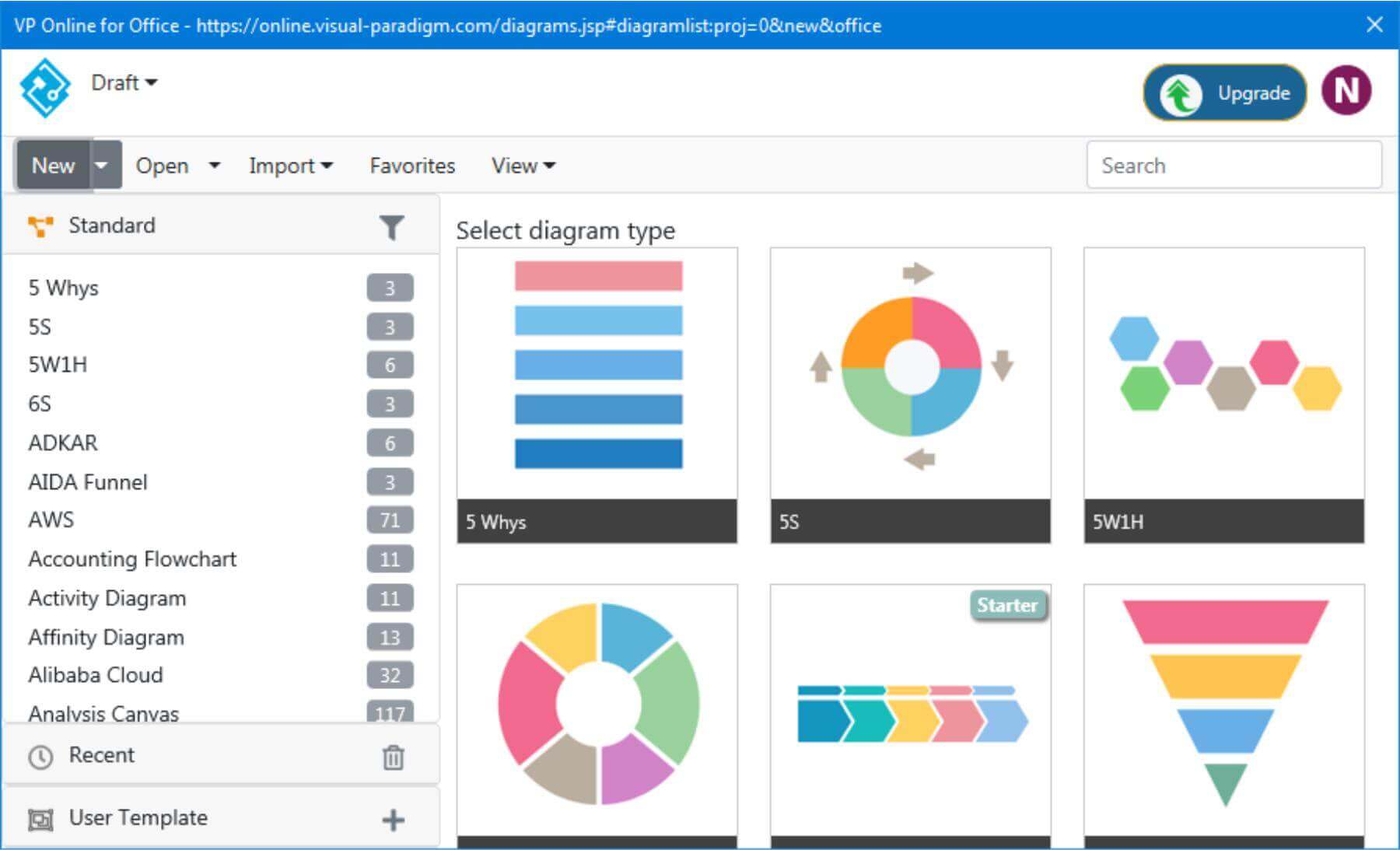Click the Starter badge label
Screen dimensions: 1400x850
pyautogui.click(x=1008, y=605)
